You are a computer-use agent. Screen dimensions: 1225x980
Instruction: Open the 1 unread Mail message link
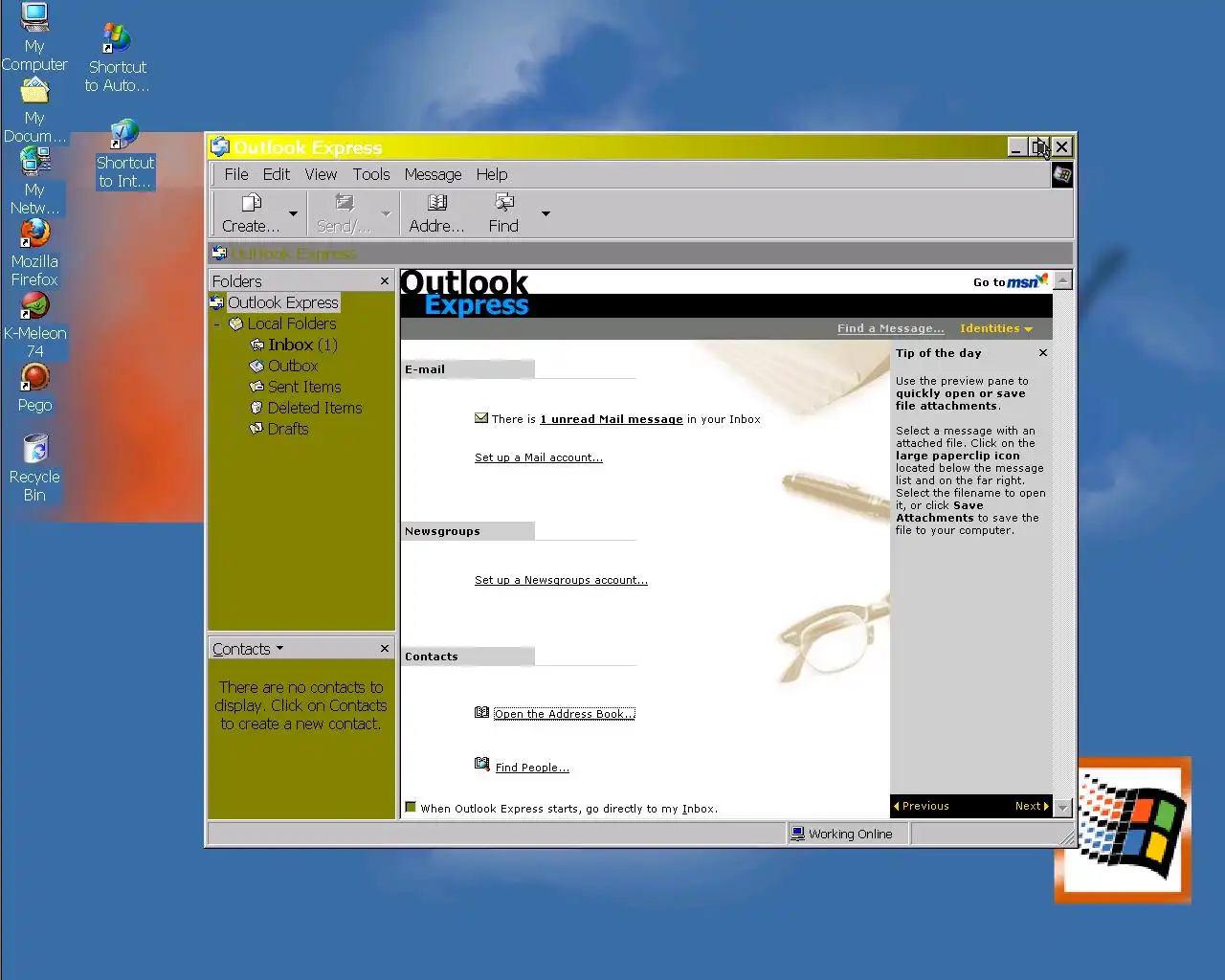point(612,419)
